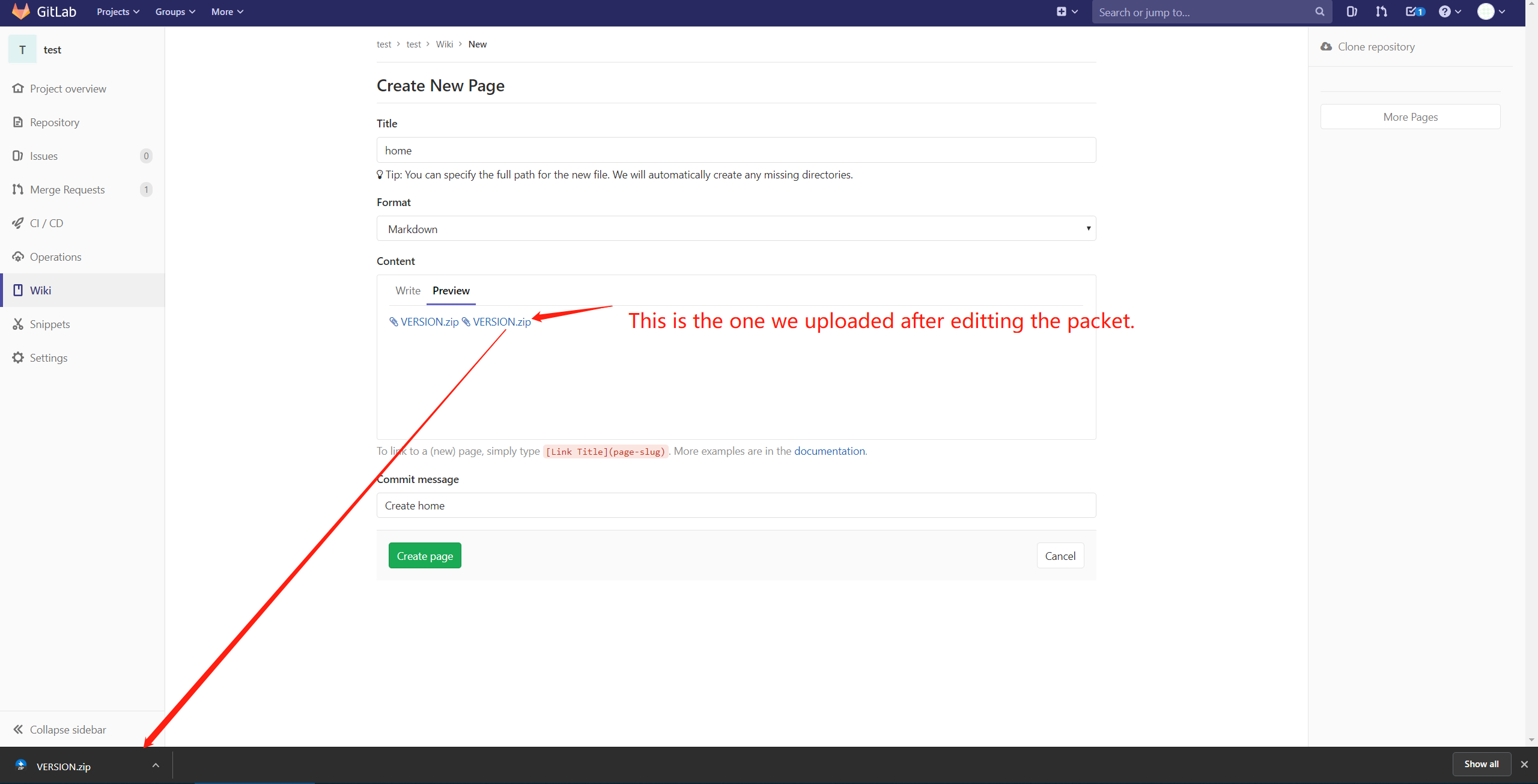Click the search magnifier icon
This screenshot has height=784, width=1538.
pos(1319,12)
